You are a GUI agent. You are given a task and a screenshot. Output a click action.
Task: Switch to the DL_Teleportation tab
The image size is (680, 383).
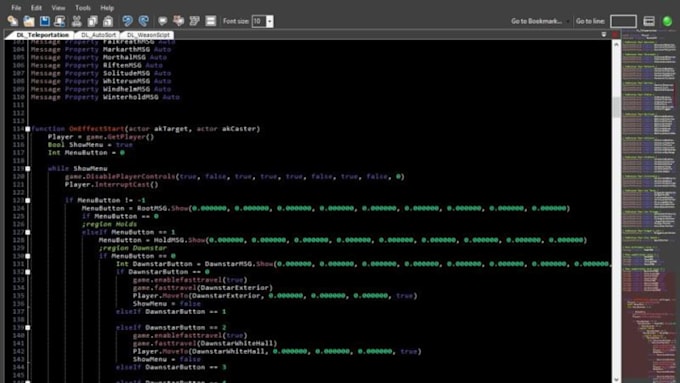tap(42, 35)
